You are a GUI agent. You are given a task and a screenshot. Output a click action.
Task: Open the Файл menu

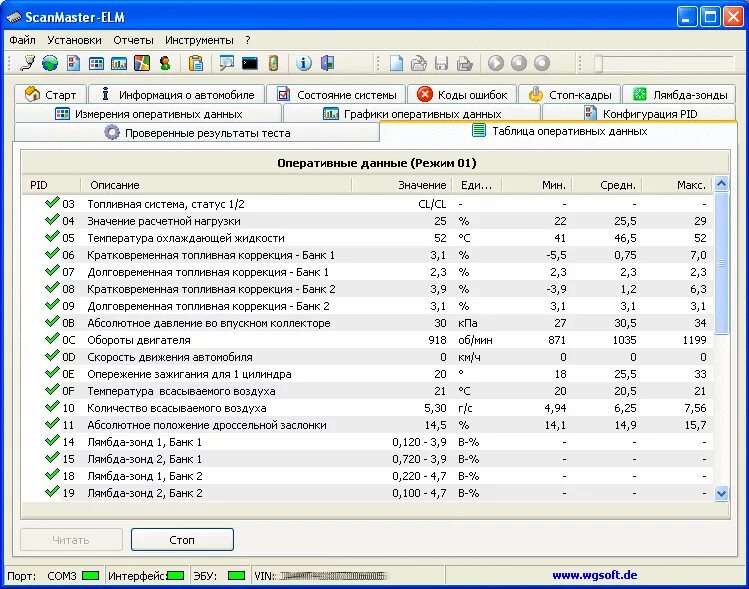click(x=22, y=40)
